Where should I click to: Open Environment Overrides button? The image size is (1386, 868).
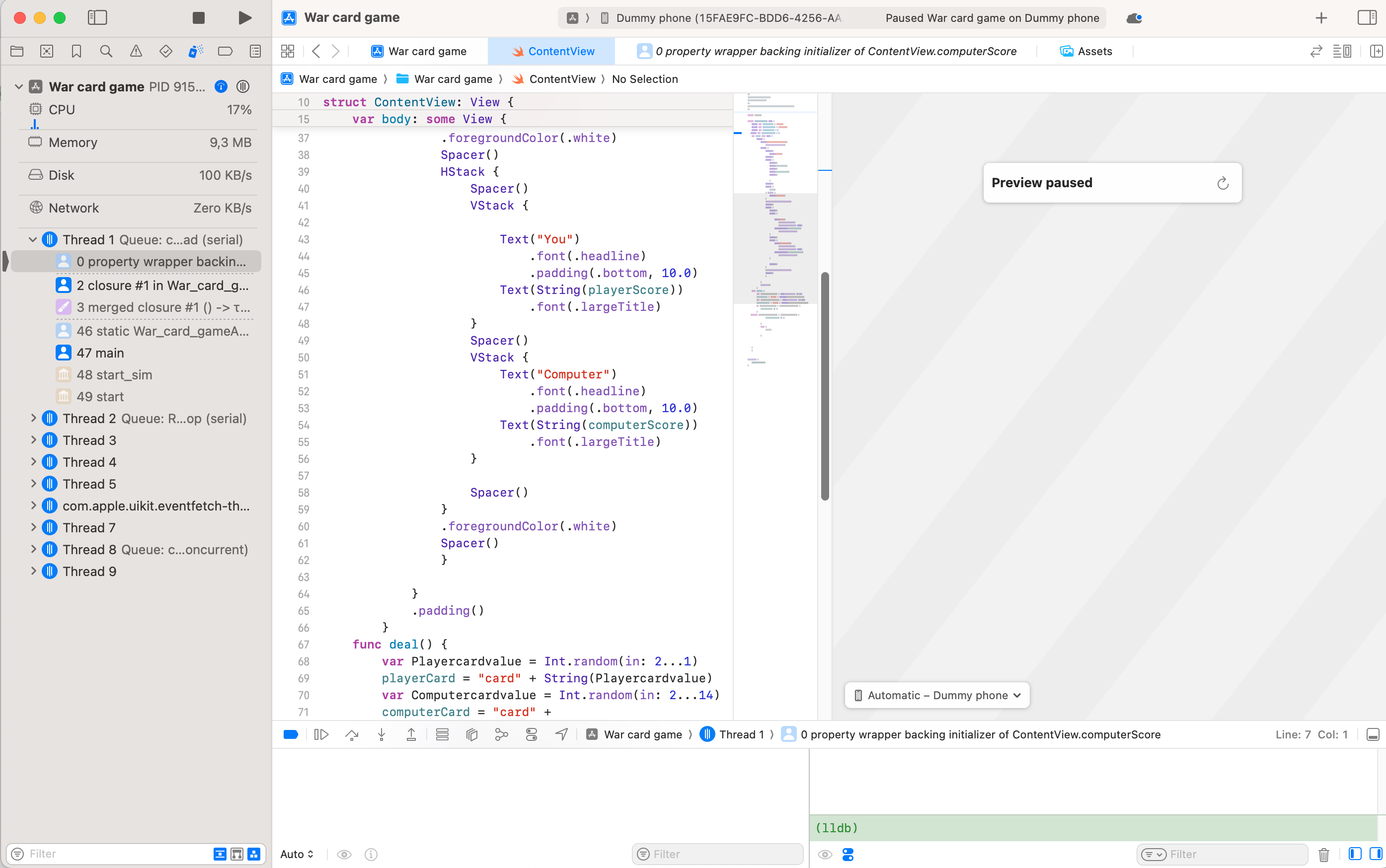532,734
